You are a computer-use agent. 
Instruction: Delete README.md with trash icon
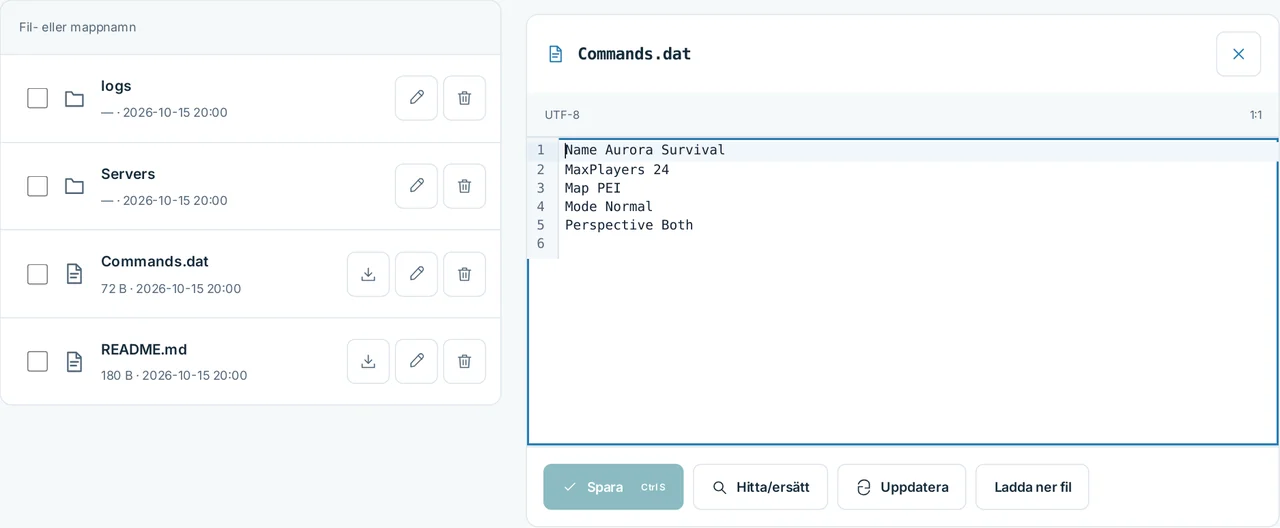[x=464, y=361]
